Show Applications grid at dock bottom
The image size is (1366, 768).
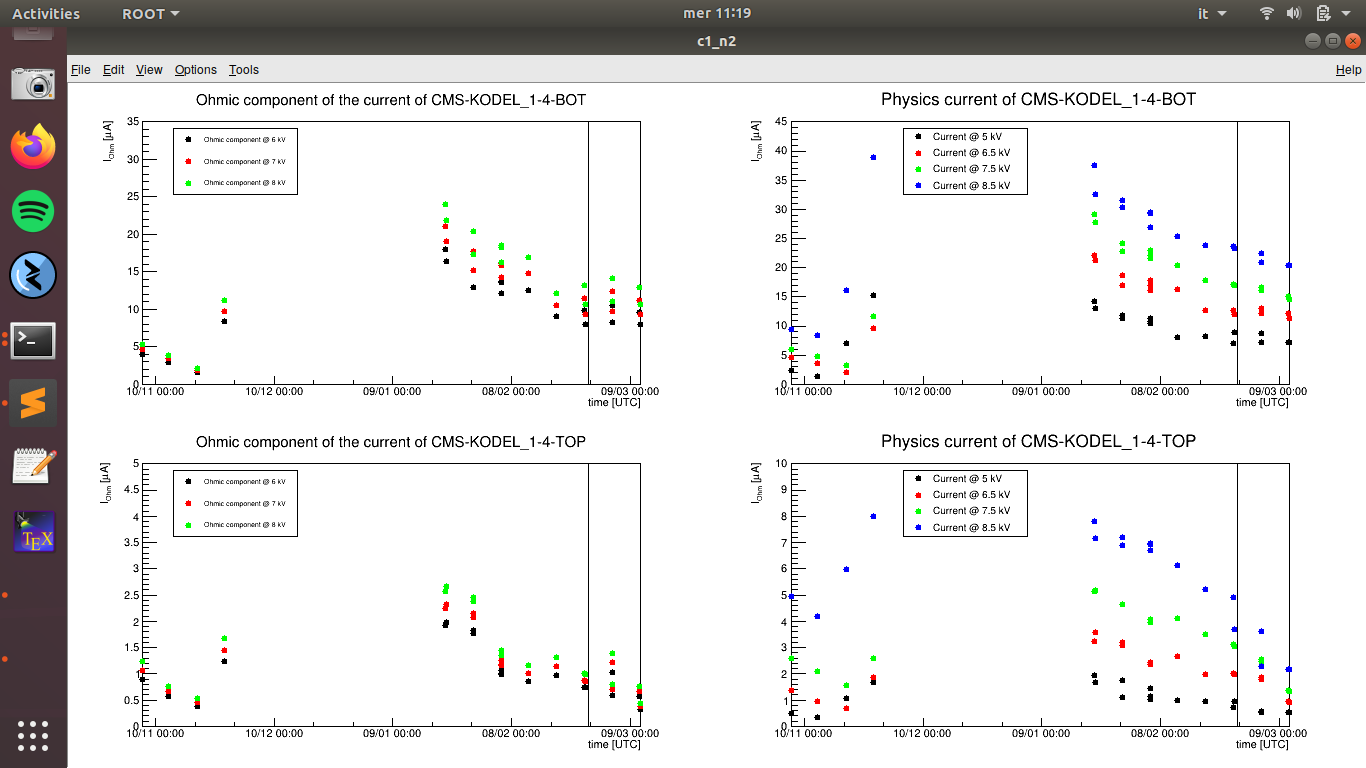(33, 735)
